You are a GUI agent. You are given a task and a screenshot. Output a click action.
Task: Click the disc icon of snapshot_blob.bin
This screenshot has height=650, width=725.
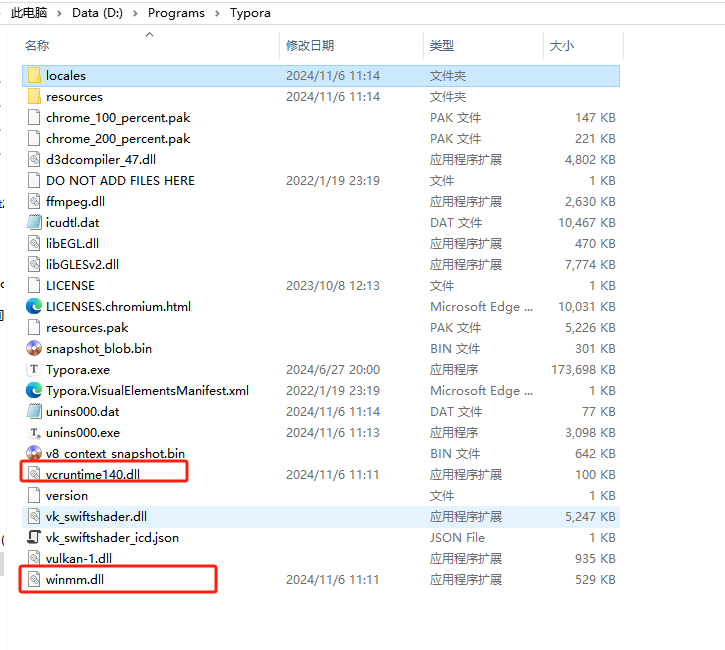click(x=34, y=349)
